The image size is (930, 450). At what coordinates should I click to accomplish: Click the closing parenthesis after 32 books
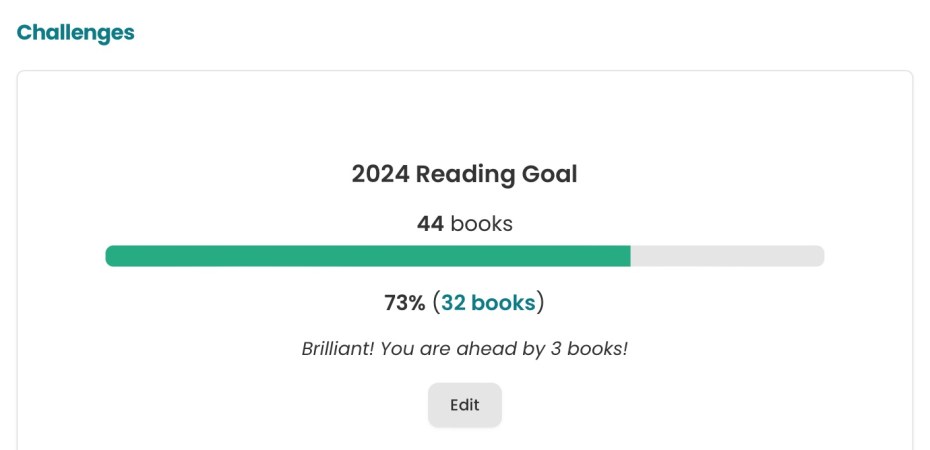click(541, 302)
